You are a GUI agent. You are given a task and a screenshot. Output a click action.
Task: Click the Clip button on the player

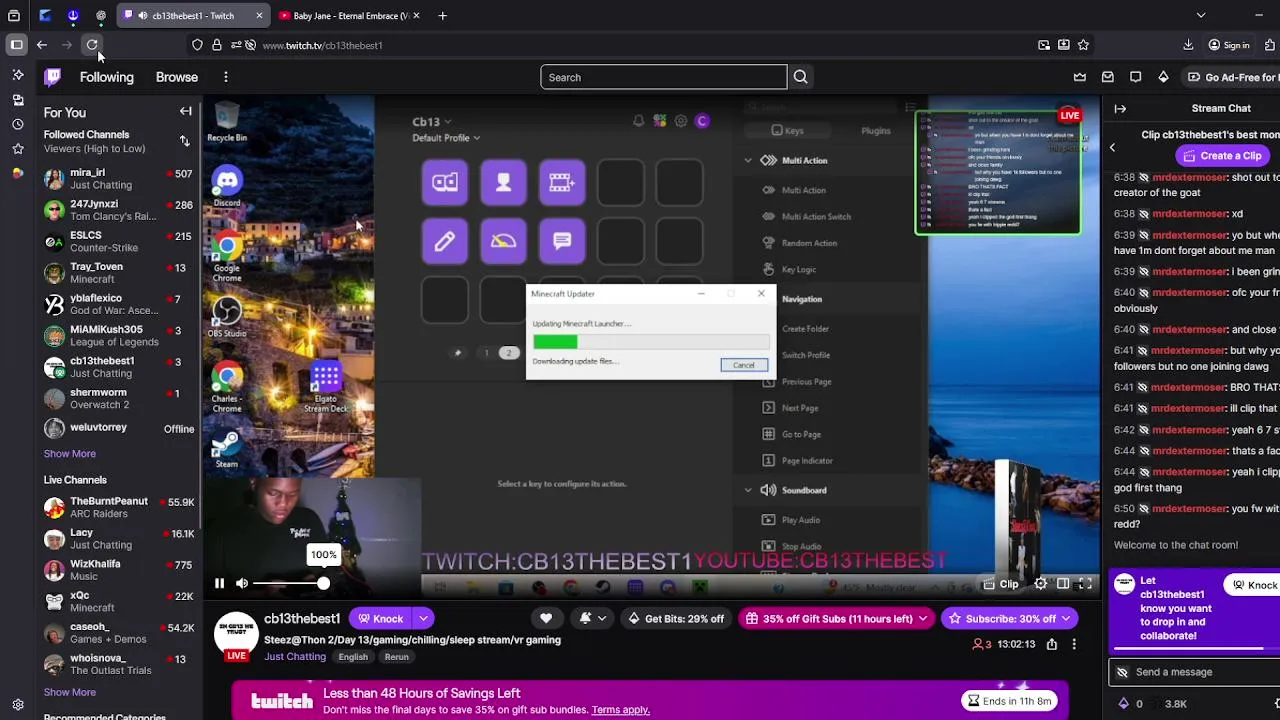(x=1000, y=584)
